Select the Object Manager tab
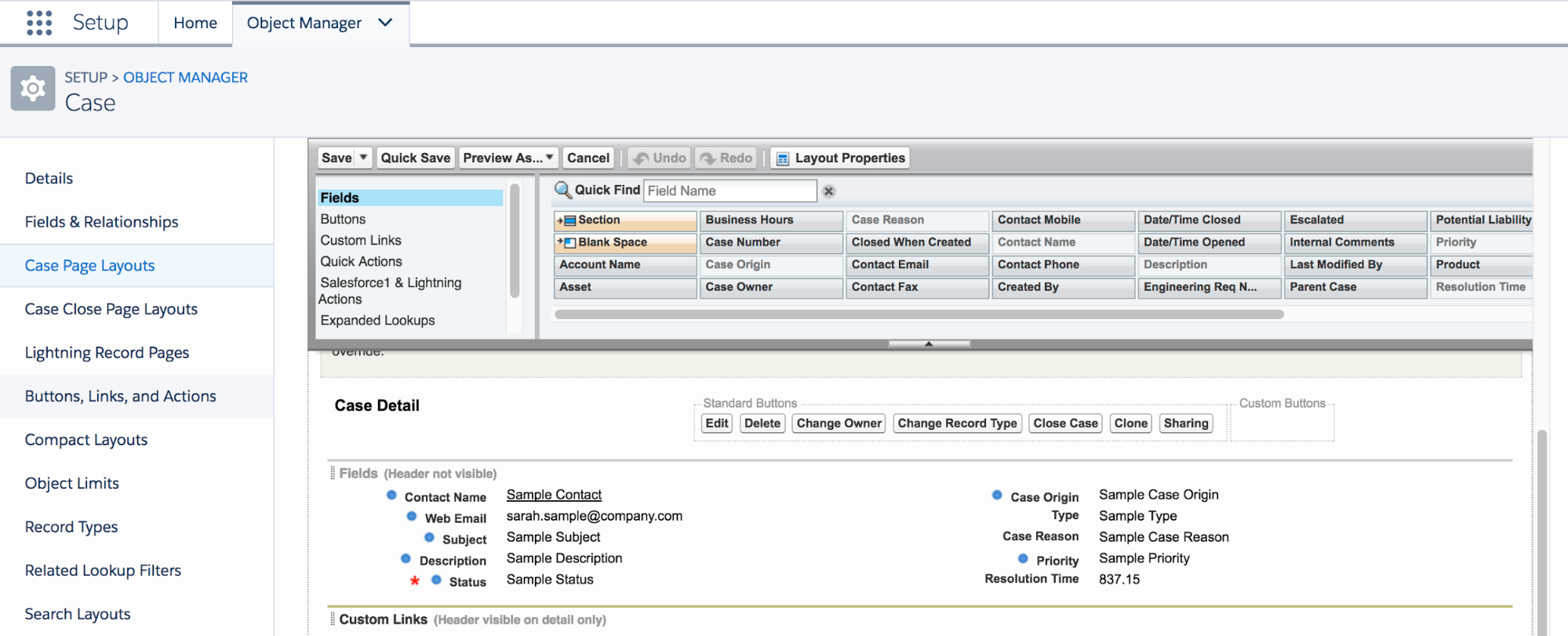The height and width of the screenshot is (636, 1568). [x=304, y=23]
